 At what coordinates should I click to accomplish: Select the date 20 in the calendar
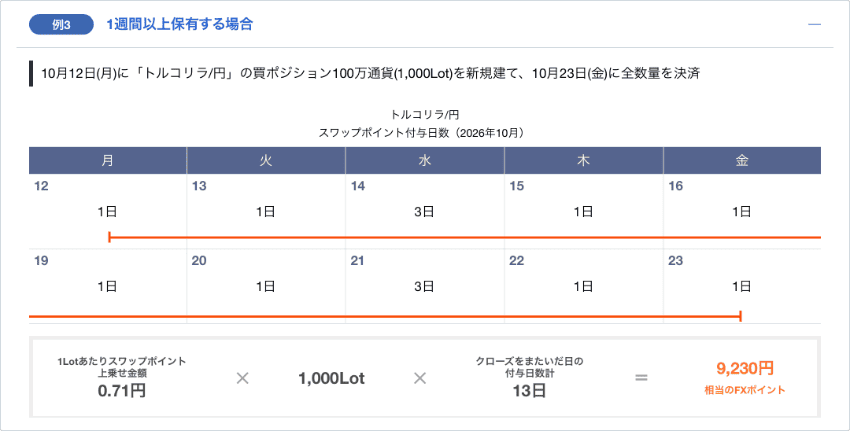(199, 261)
